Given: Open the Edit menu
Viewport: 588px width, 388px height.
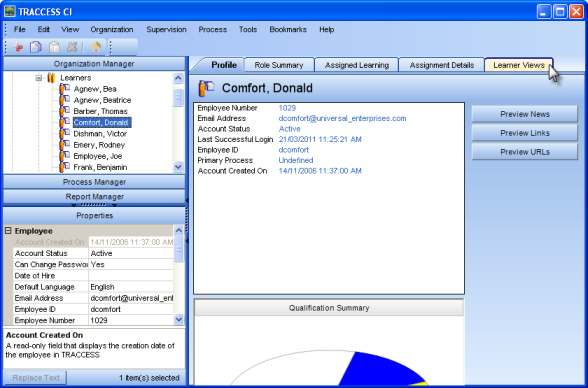Looking at the screenshot, I should click(x=44, y=30).
